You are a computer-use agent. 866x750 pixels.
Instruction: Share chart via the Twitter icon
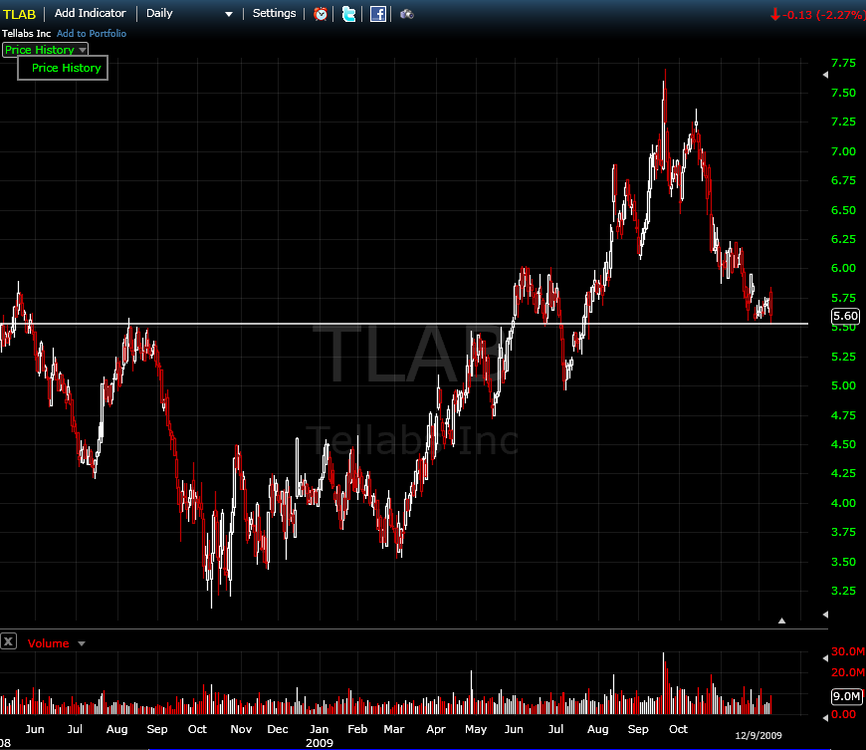click(348, 14)
